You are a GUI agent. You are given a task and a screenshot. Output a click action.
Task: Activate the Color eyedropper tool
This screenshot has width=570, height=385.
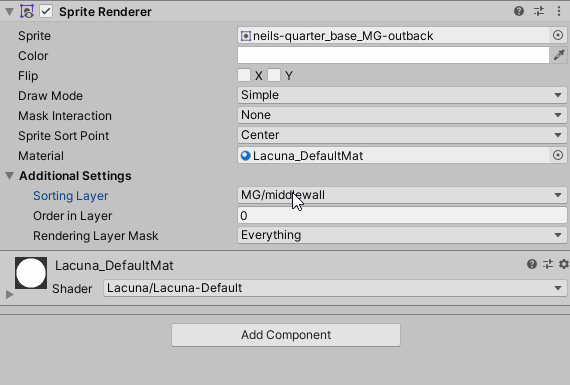click(559, 55)
